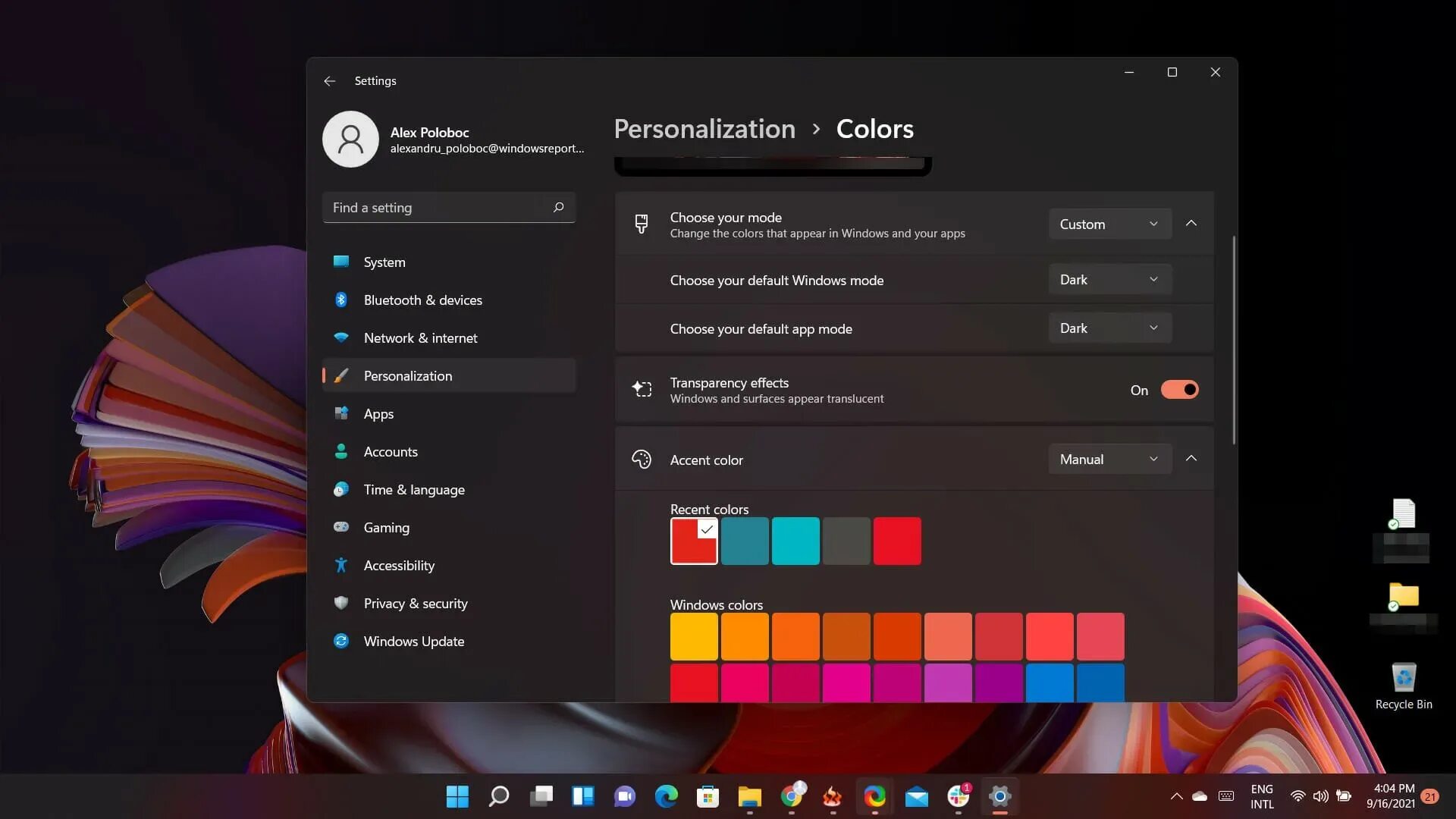
Task: Pick the yellow Windows accent color
Action: pyautogui.click(x=693, y=636)
